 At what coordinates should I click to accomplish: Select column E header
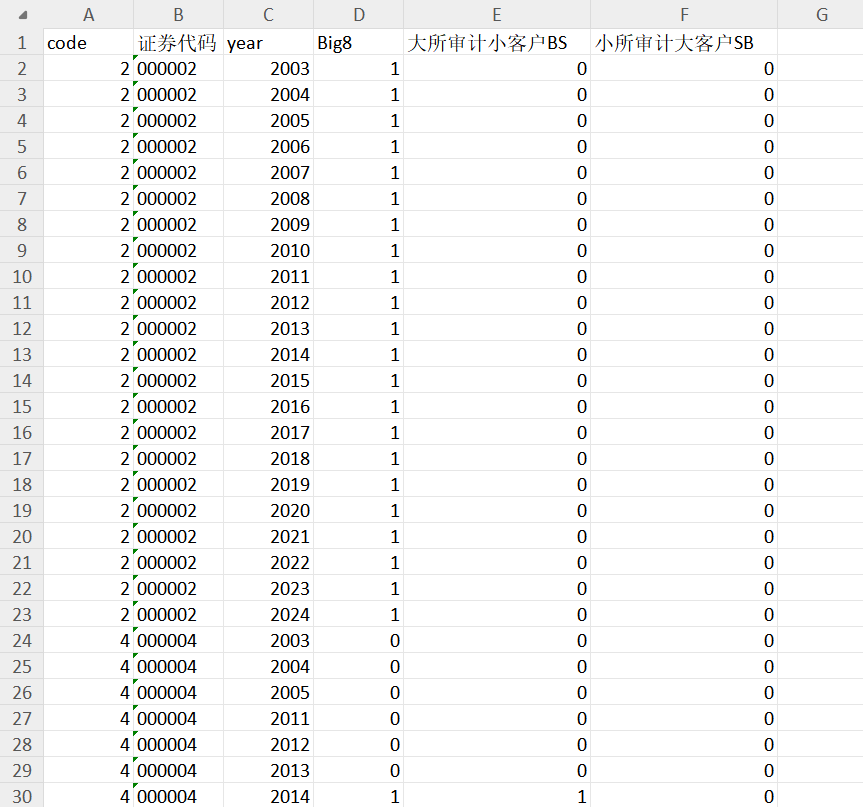[497, 14]
